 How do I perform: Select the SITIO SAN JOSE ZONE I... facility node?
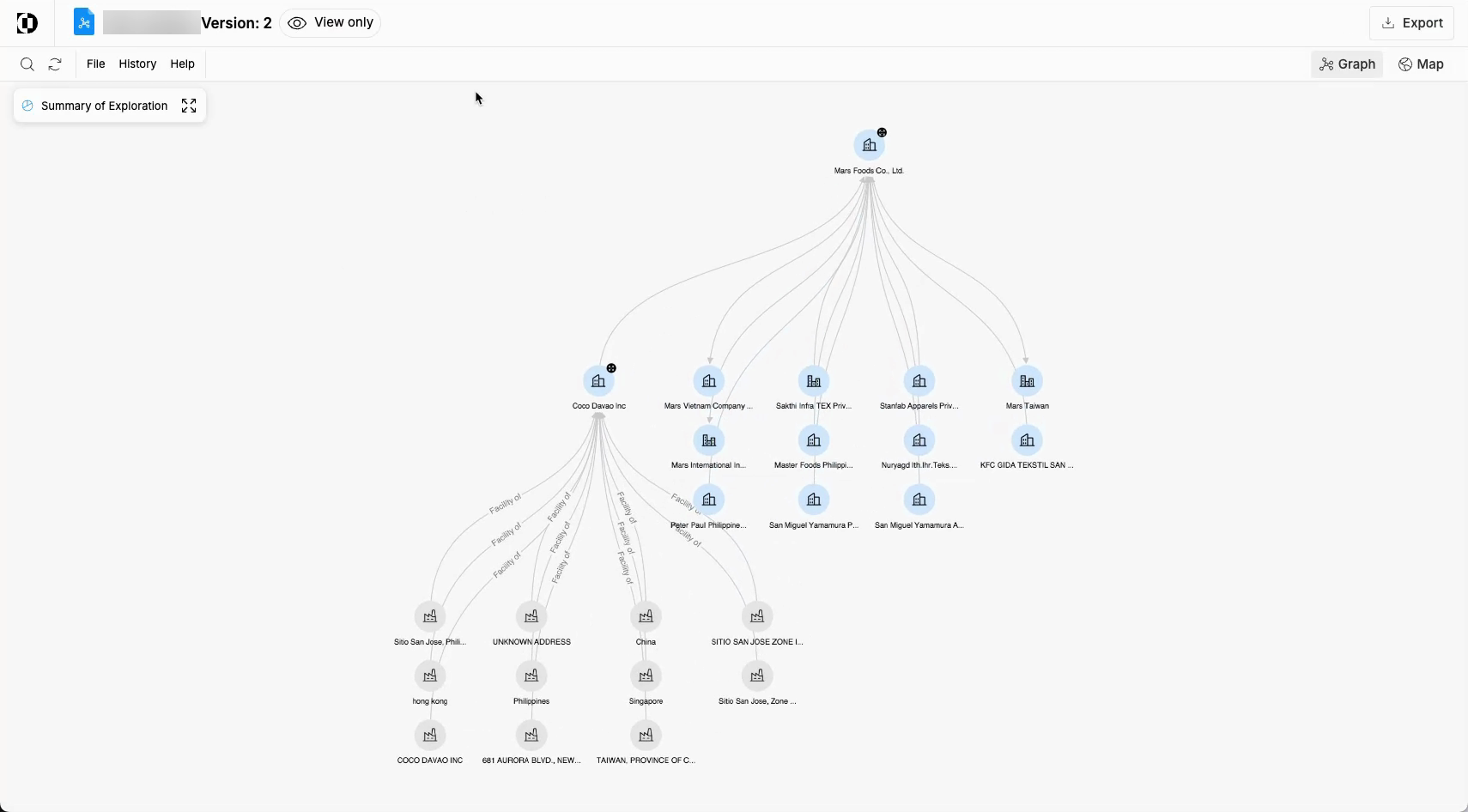click(757, 616)
